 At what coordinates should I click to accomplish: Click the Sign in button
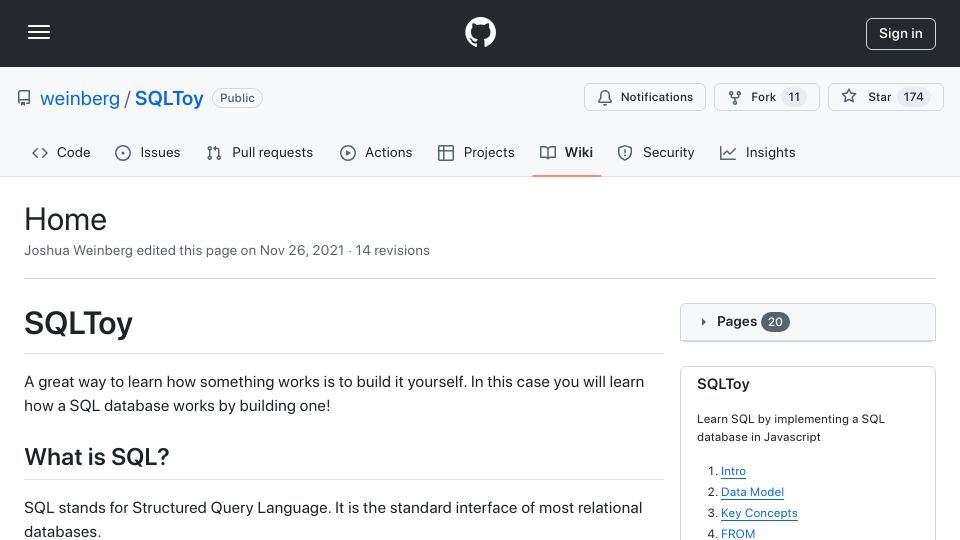point(900,34)
